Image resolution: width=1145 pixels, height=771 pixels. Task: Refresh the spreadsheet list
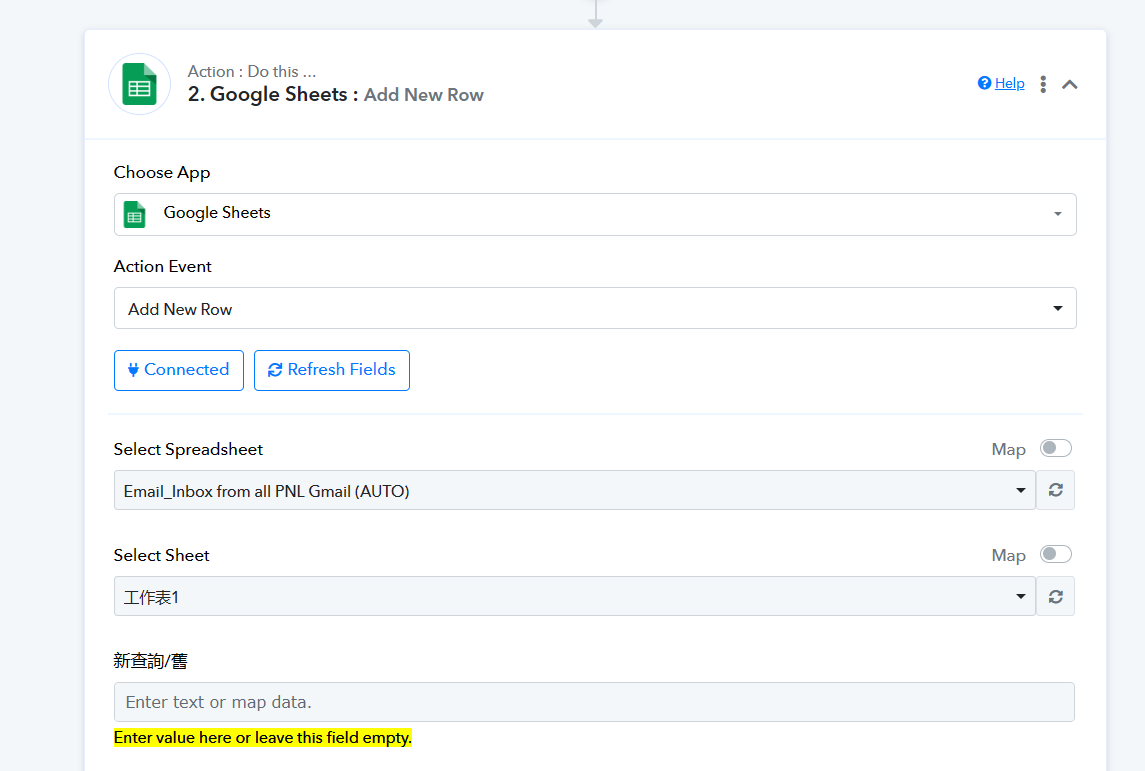pos(1055,490)
